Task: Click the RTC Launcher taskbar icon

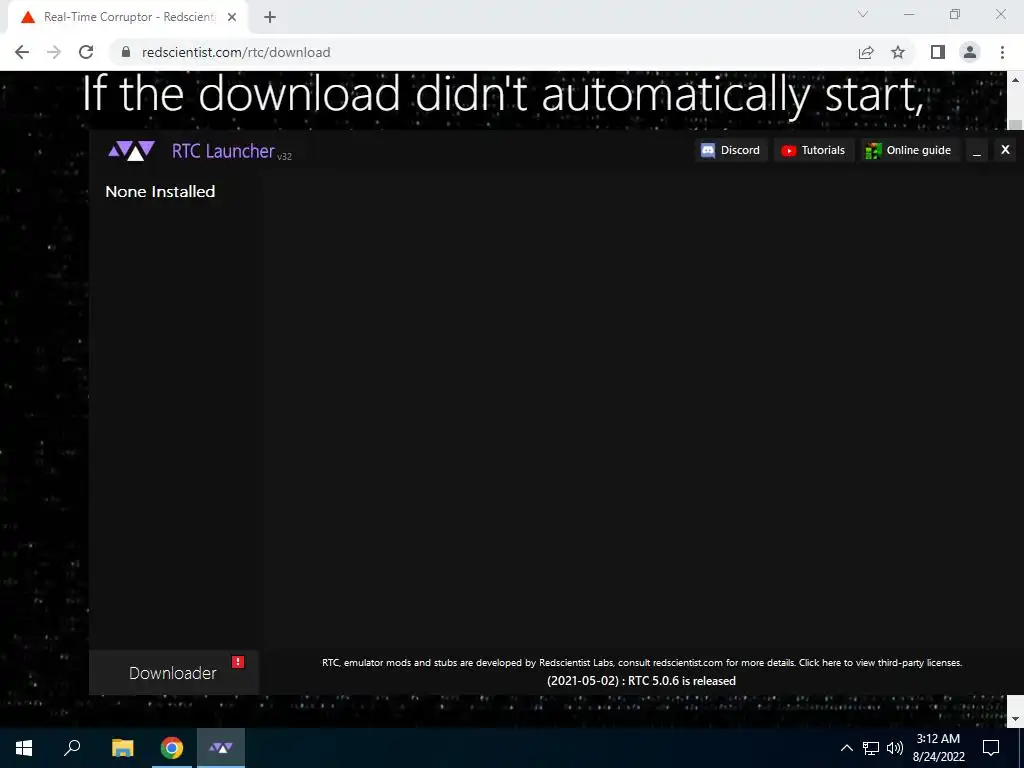Action: 221,748
